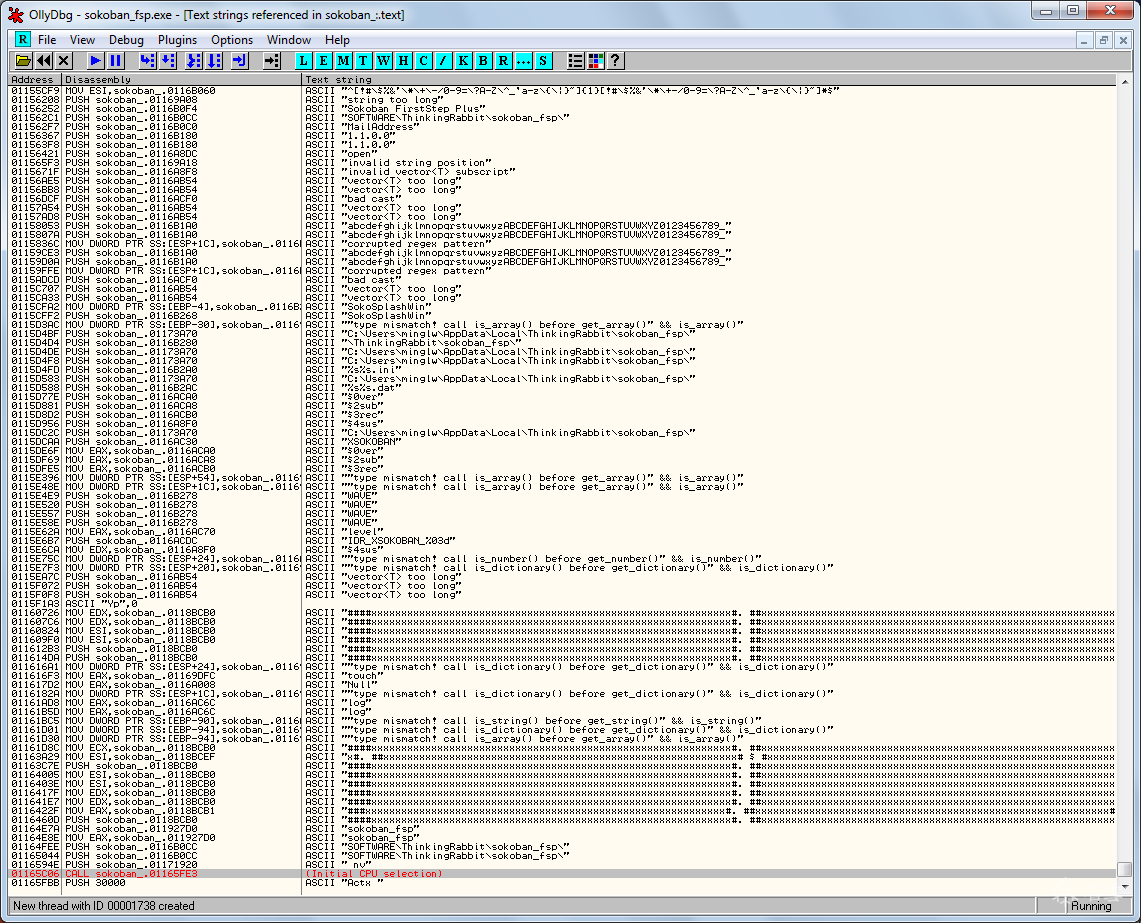Screen dimensions: 1141x923
Task: Select the "open" string row
Action: point(562,154)
